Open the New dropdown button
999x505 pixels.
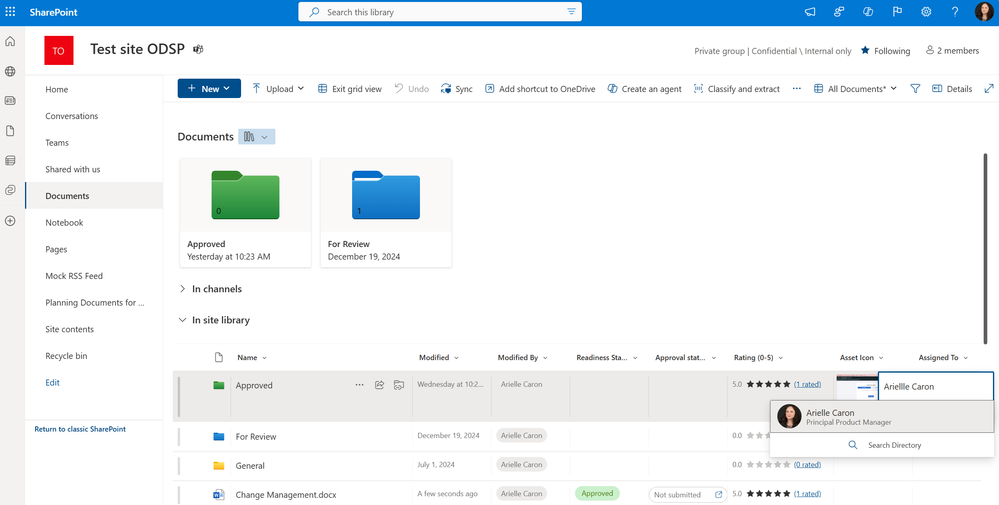tap(209, 89)
